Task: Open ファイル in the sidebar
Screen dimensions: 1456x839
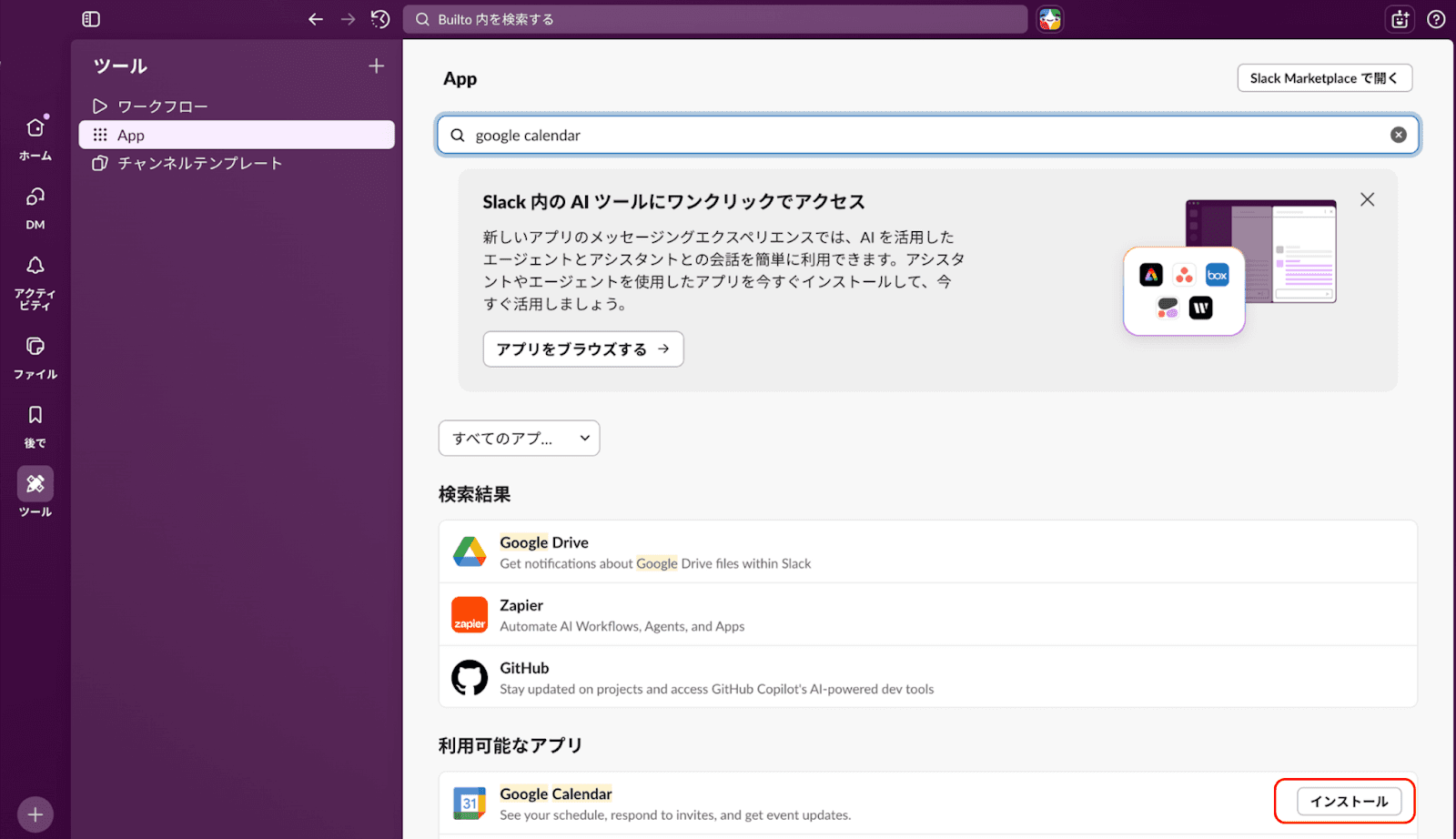Action: 35,358
